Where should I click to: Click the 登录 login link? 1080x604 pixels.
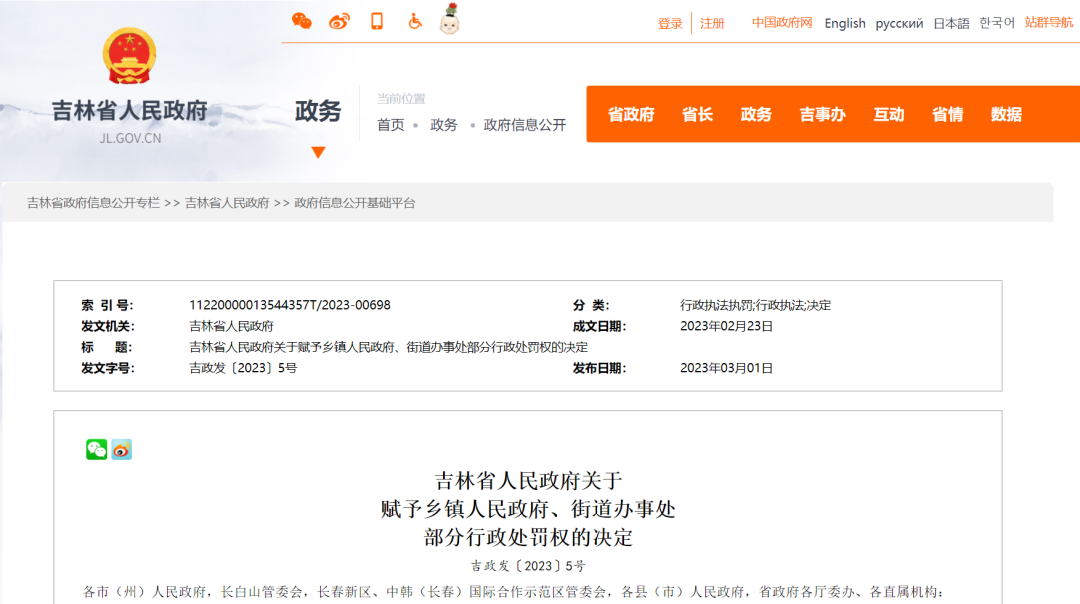(670, 23)
